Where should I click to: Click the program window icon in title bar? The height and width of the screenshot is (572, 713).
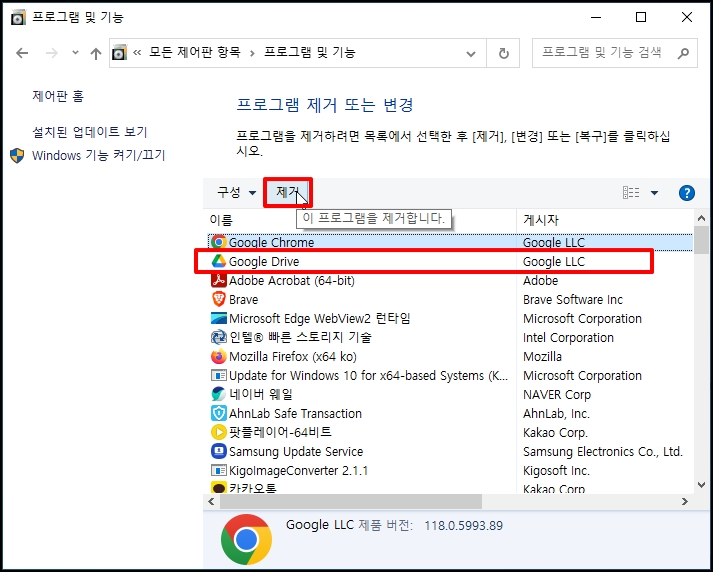18,17
